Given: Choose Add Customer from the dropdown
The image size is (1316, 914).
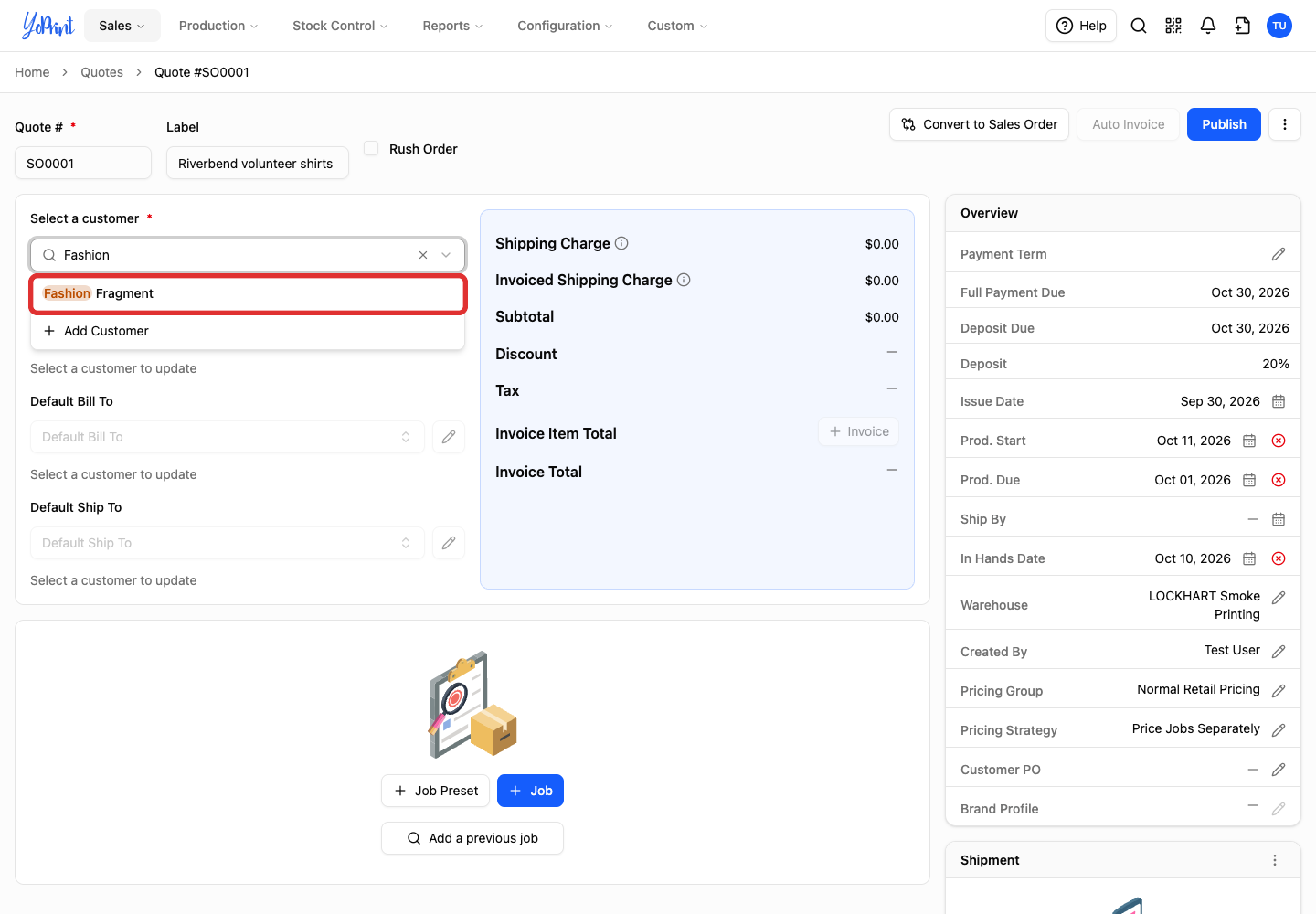Looking at the screenshot, I should (248, 331).
